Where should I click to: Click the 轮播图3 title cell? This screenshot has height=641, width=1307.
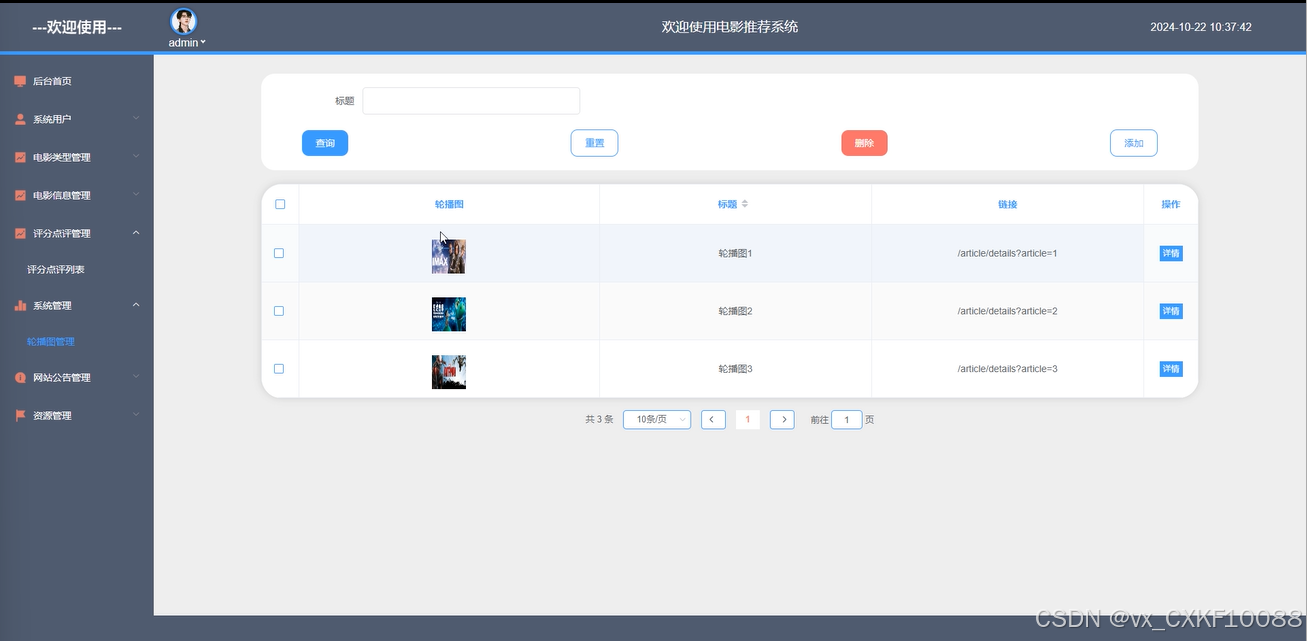[735, 369]
